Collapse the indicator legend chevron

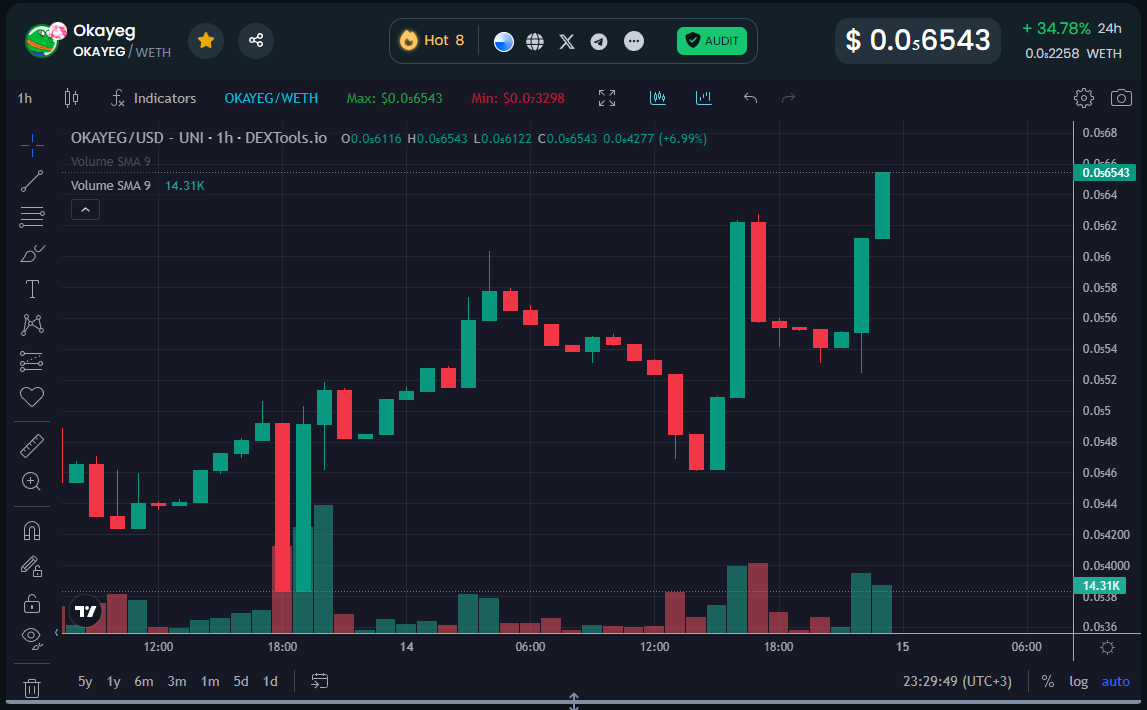85,209
